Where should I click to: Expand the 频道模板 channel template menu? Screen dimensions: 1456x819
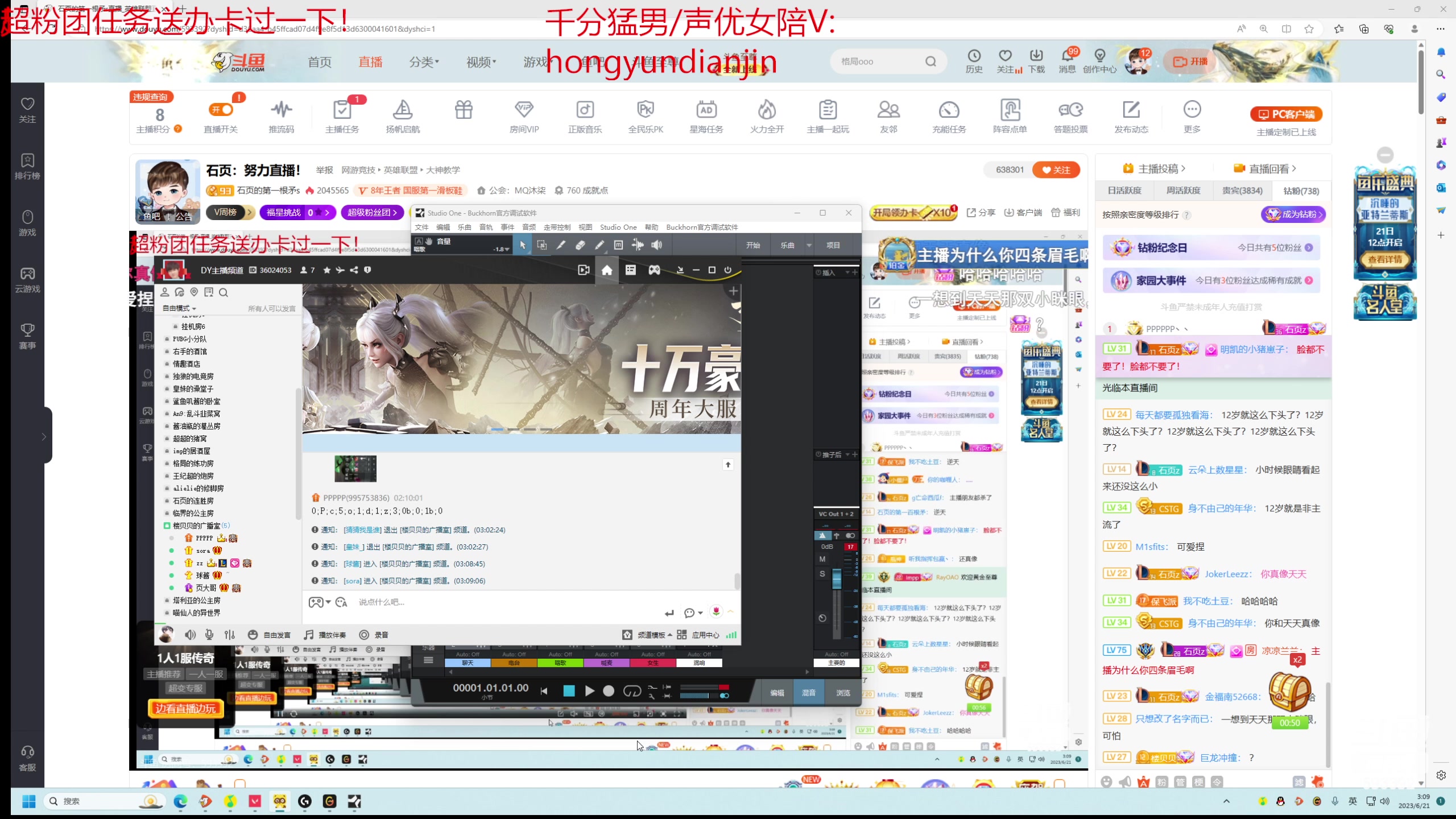point(647,635)
